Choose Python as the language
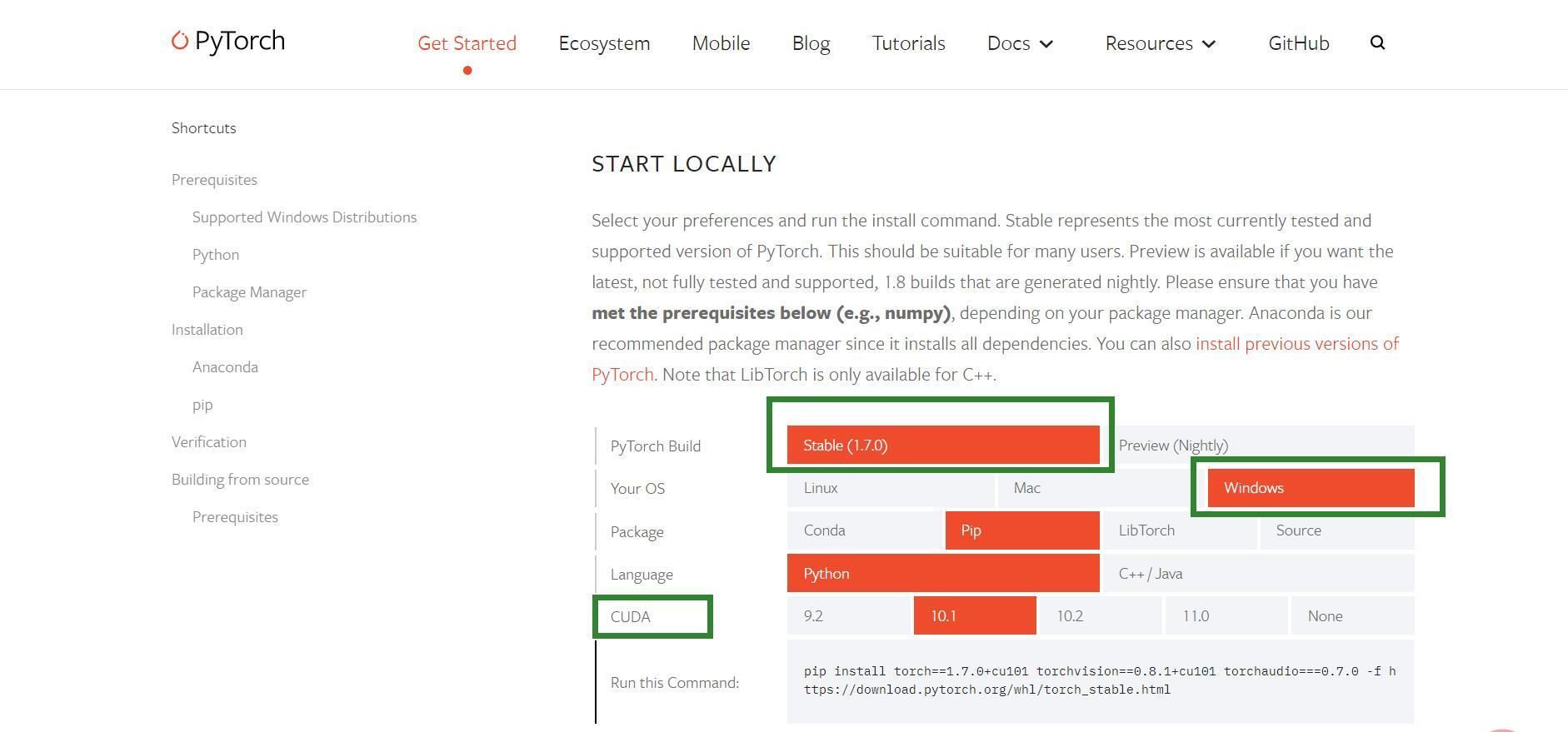The image size is (1568, 732). click(x=943, y=574)
